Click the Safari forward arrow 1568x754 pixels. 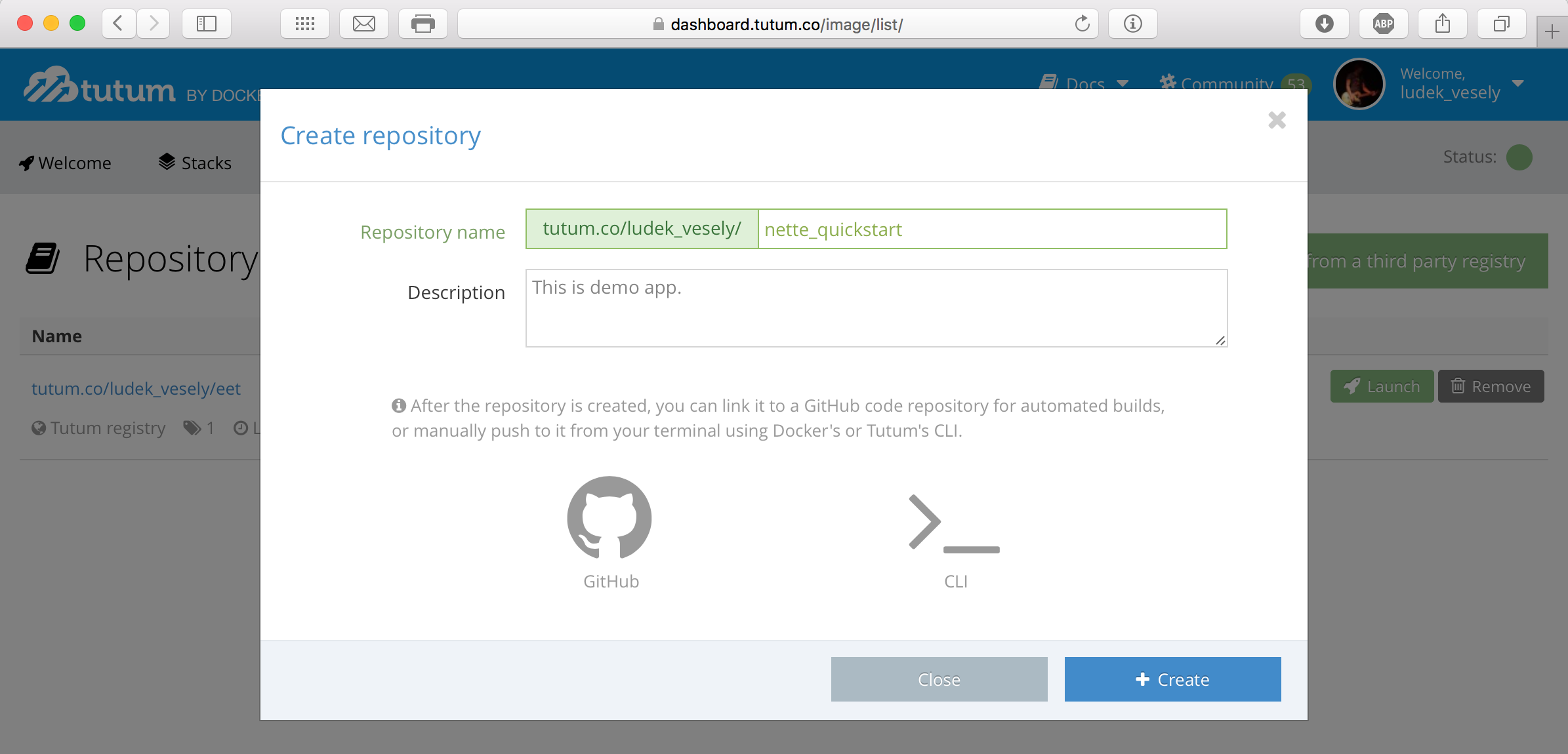pos(154,24)
